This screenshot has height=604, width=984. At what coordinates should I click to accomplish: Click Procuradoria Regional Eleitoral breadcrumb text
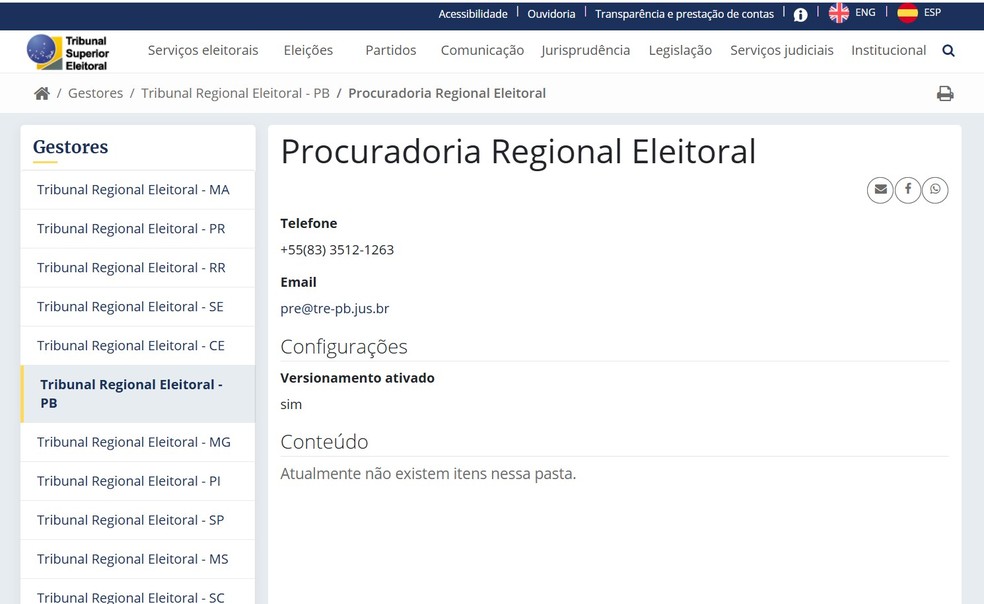(x=447, y=93)
